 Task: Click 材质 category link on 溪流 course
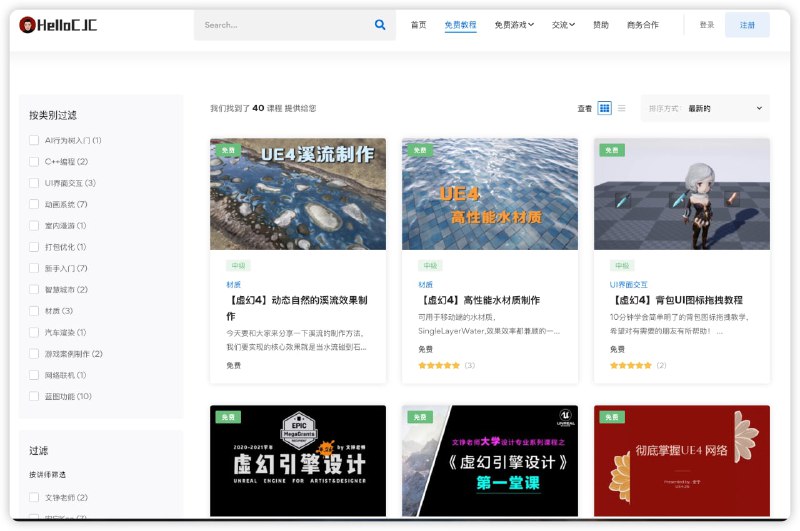pos(233,284)
